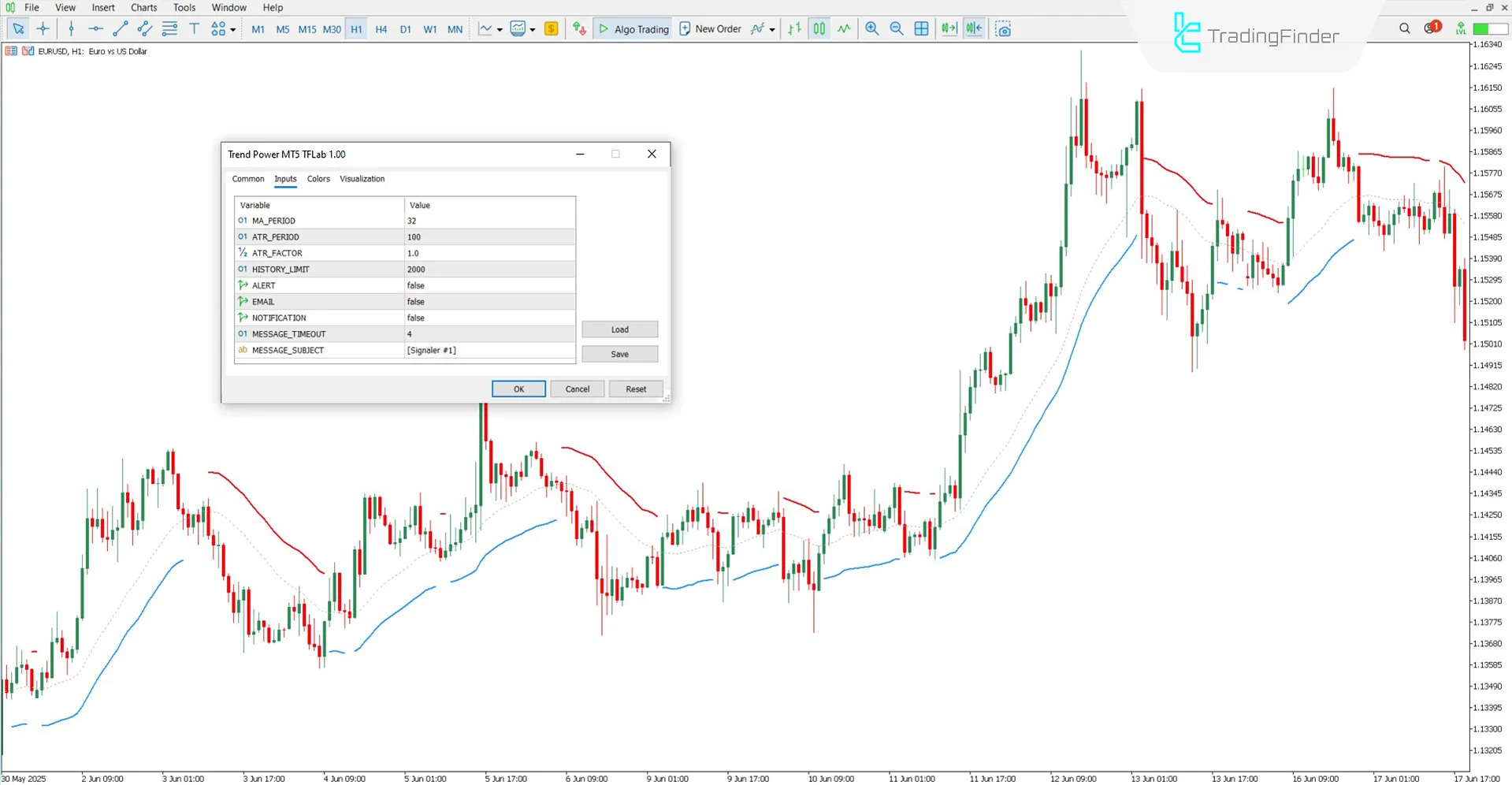The width and height of the screenshot is (1512, 785).
Task: Capture a chart screenshot
Action: click(x=1003, y=28)
